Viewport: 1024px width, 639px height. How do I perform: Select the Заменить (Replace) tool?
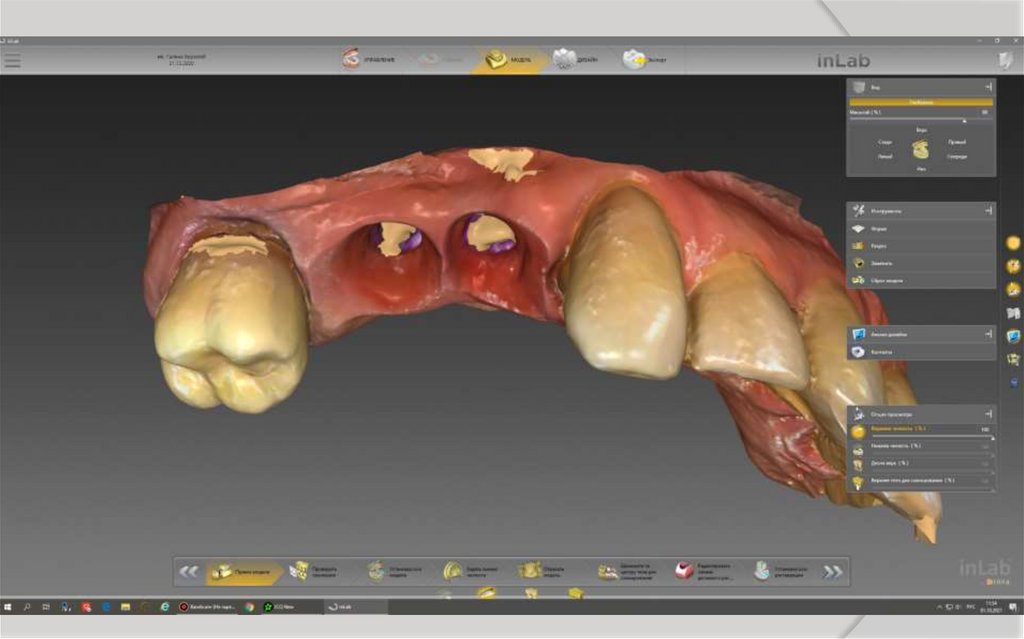(x=921, y=263)
